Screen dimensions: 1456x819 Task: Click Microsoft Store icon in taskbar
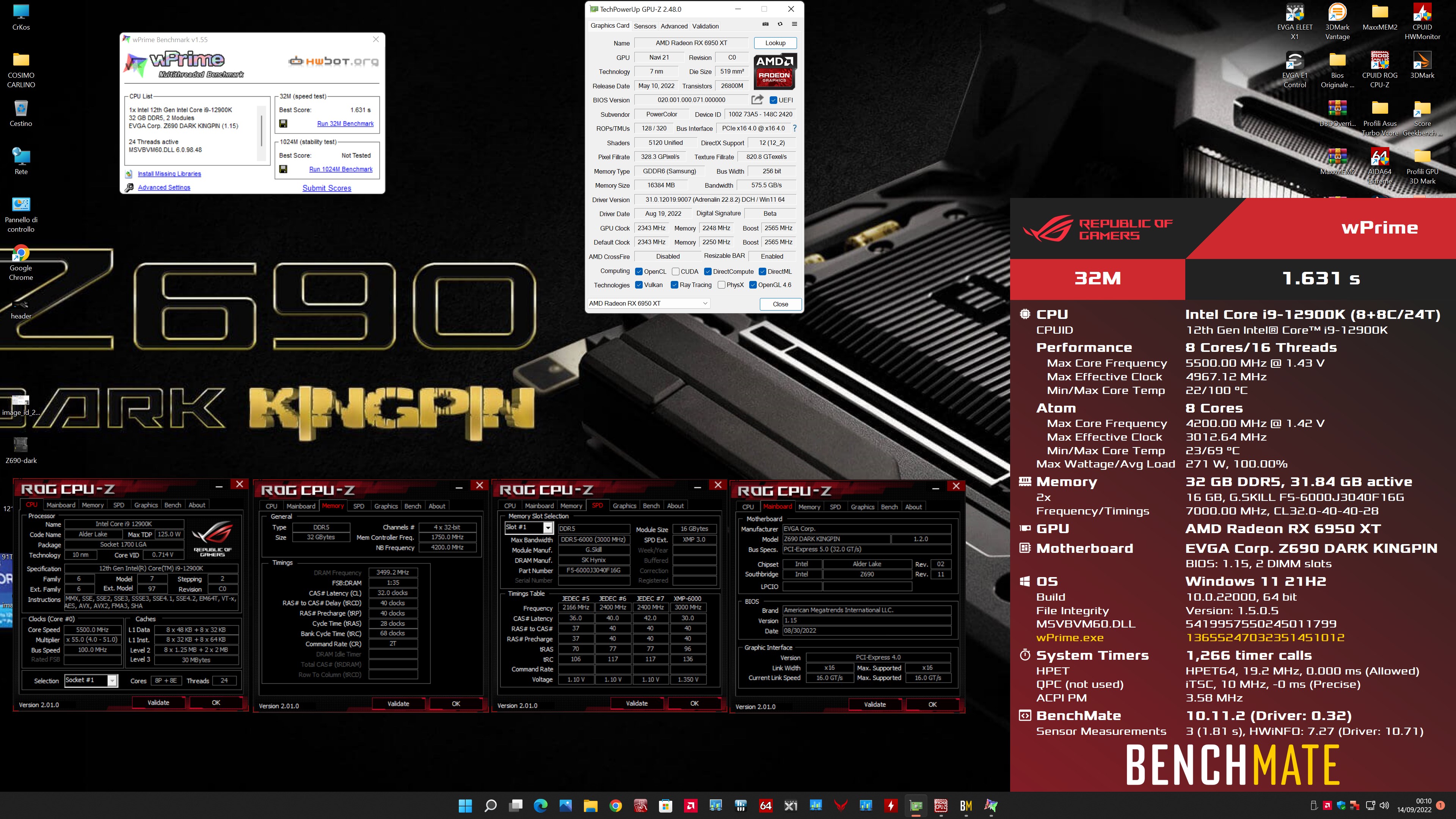[x=666, y=805]
